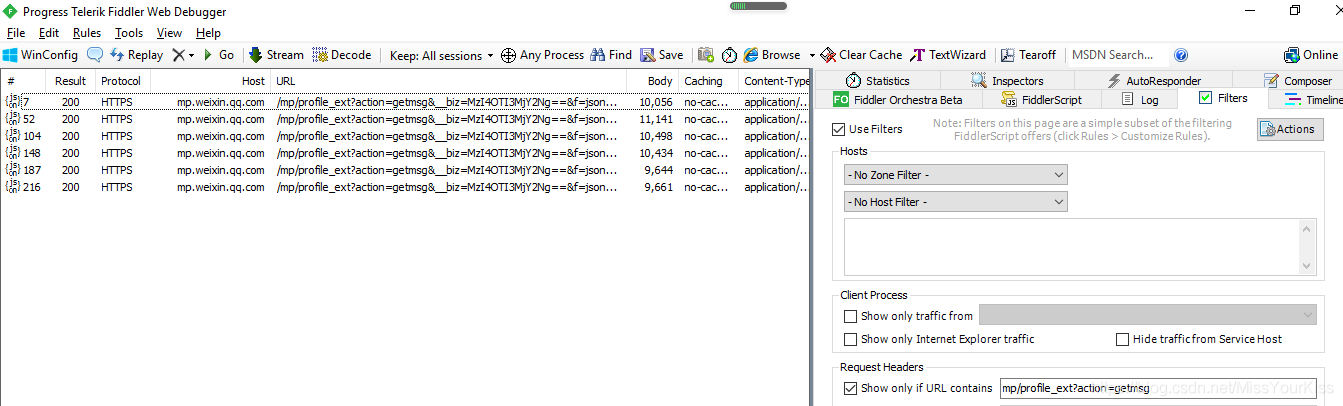1343x406 pixels.
Task: Sort by Result column header
Action: pyautogui.click(x=70, y=81)
